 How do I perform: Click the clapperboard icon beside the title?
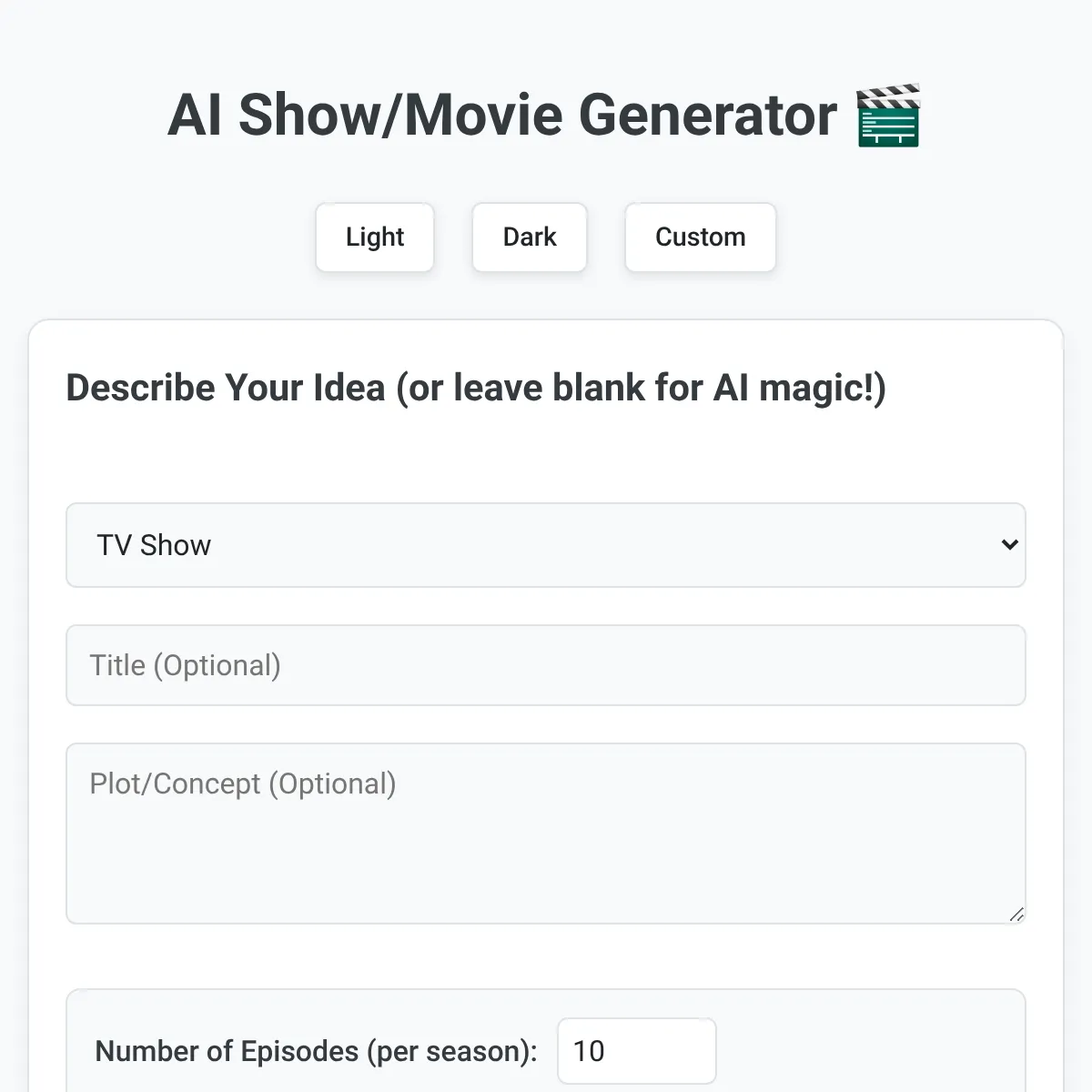(888, 116)
